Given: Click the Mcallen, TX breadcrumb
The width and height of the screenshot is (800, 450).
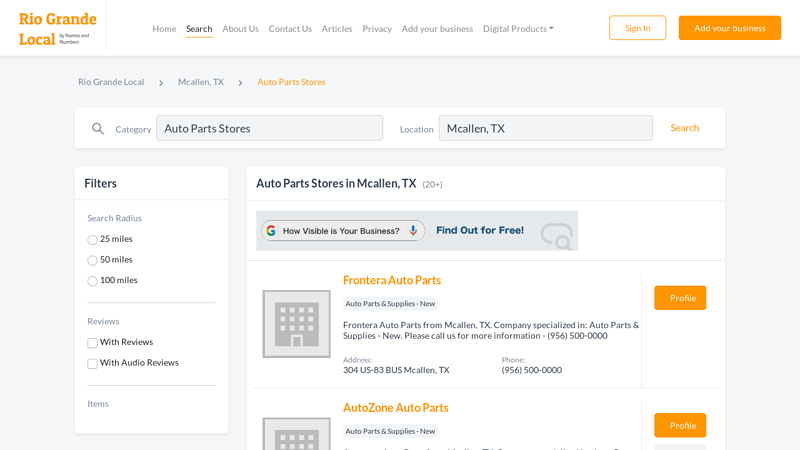Looking at the screenshot, I should [201, 82].
